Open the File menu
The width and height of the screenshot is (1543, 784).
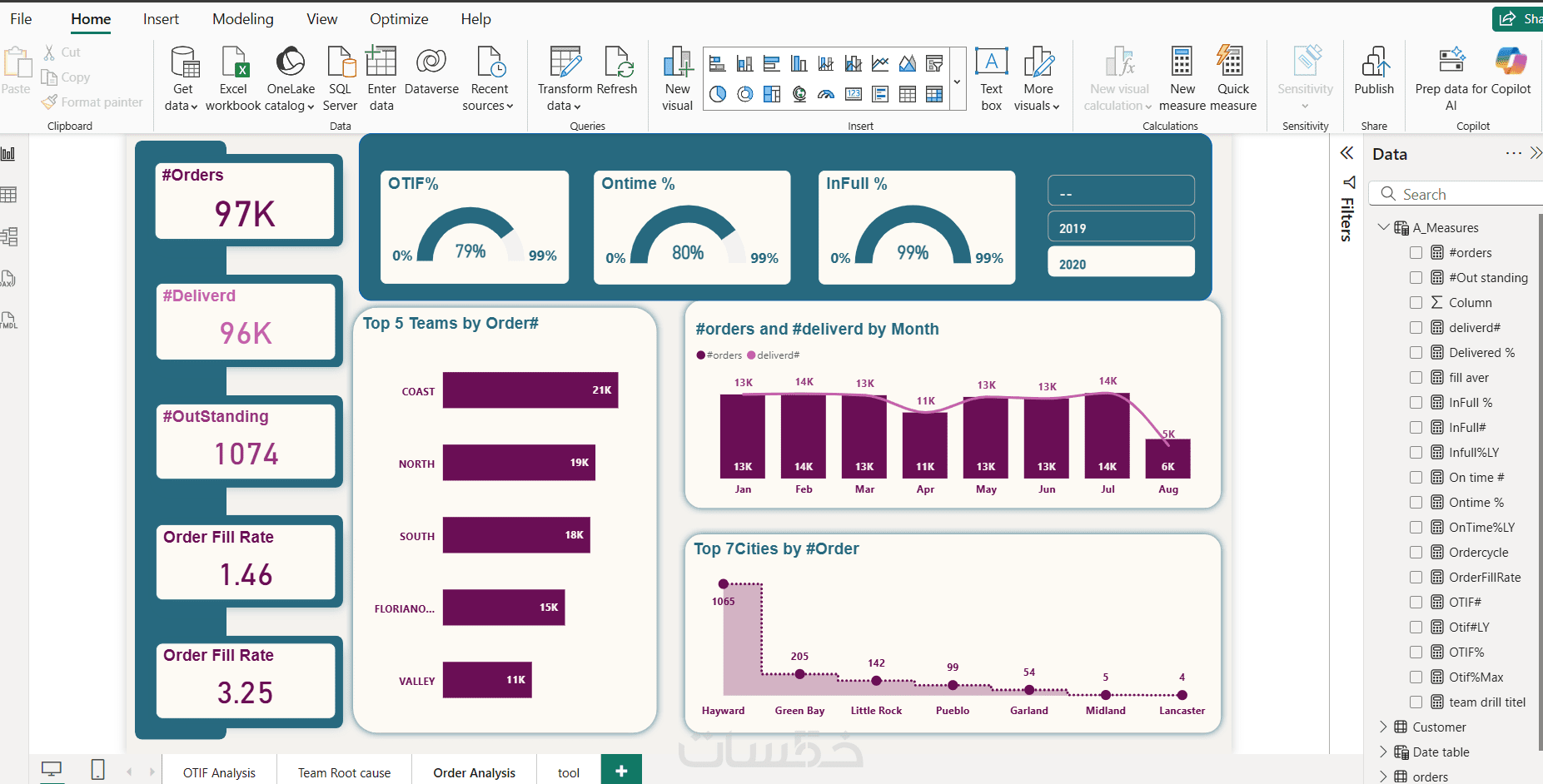[21, 19]
